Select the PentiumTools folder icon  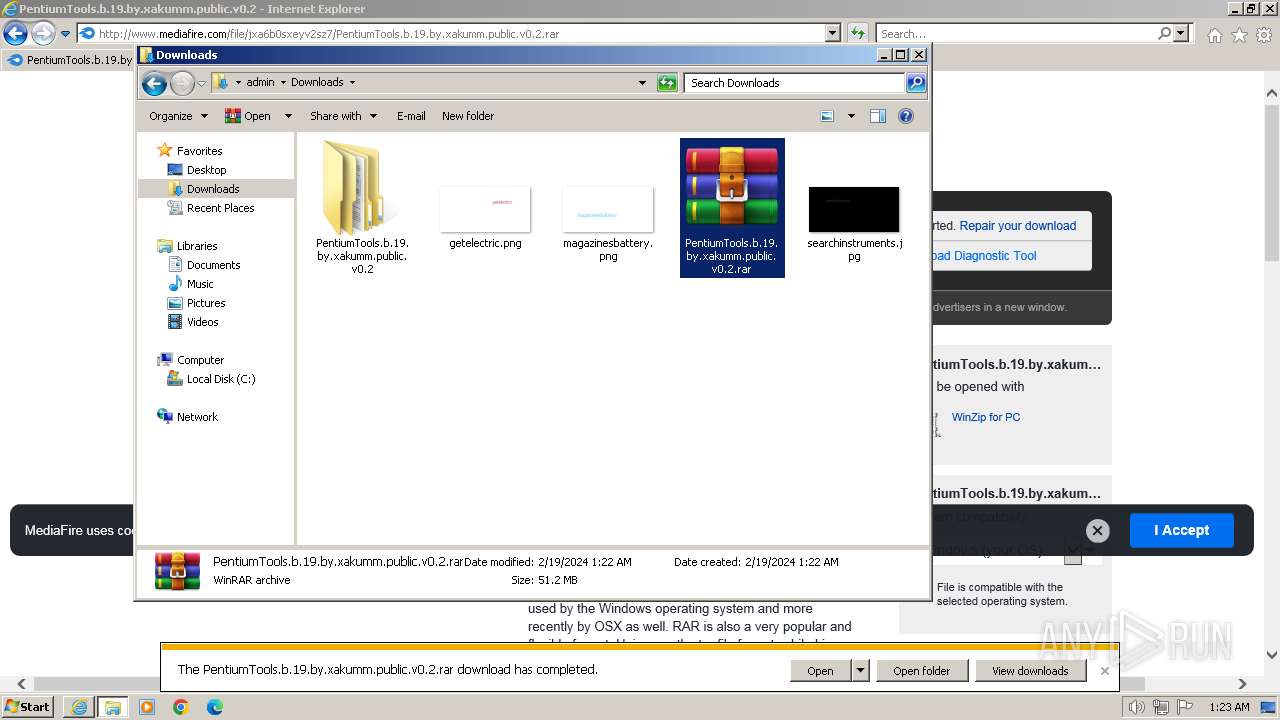(362, 188)
